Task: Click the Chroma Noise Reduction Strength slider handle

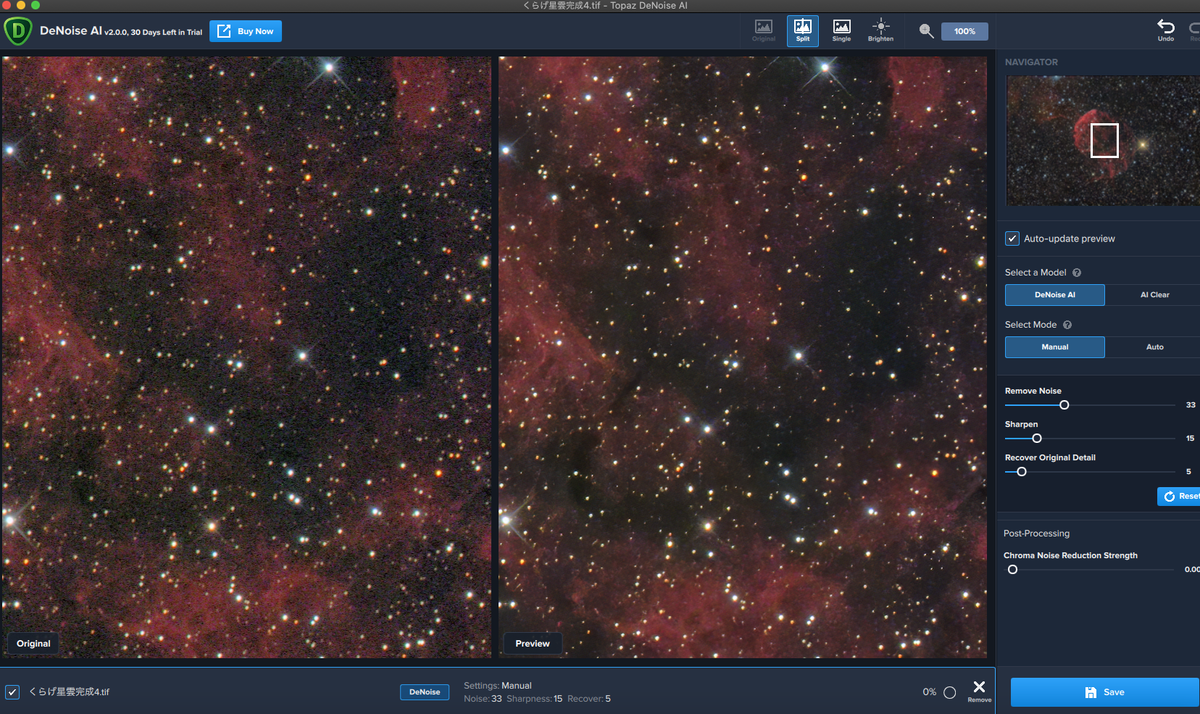Action: (1012, 569)
